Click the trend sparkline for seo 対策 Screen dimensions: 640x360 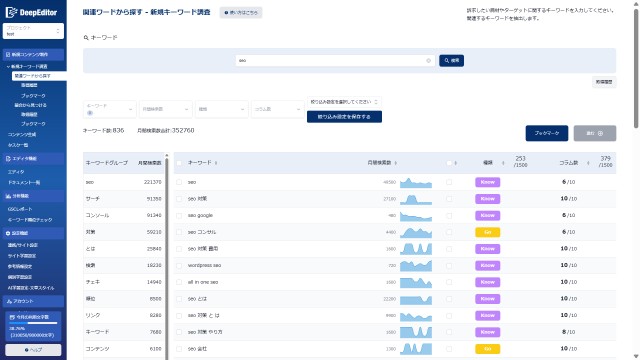(x=416, y=199)
